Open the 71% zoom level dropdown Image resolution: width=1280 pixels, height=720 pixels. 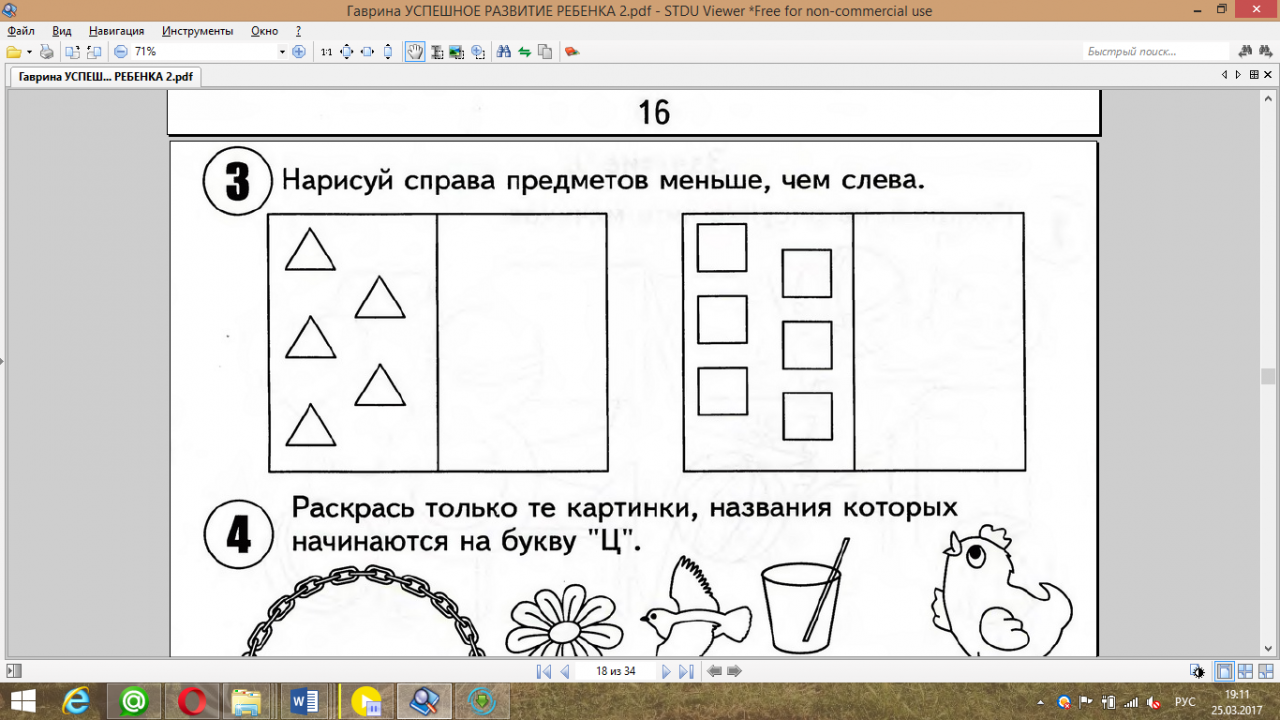coord(282,52)
